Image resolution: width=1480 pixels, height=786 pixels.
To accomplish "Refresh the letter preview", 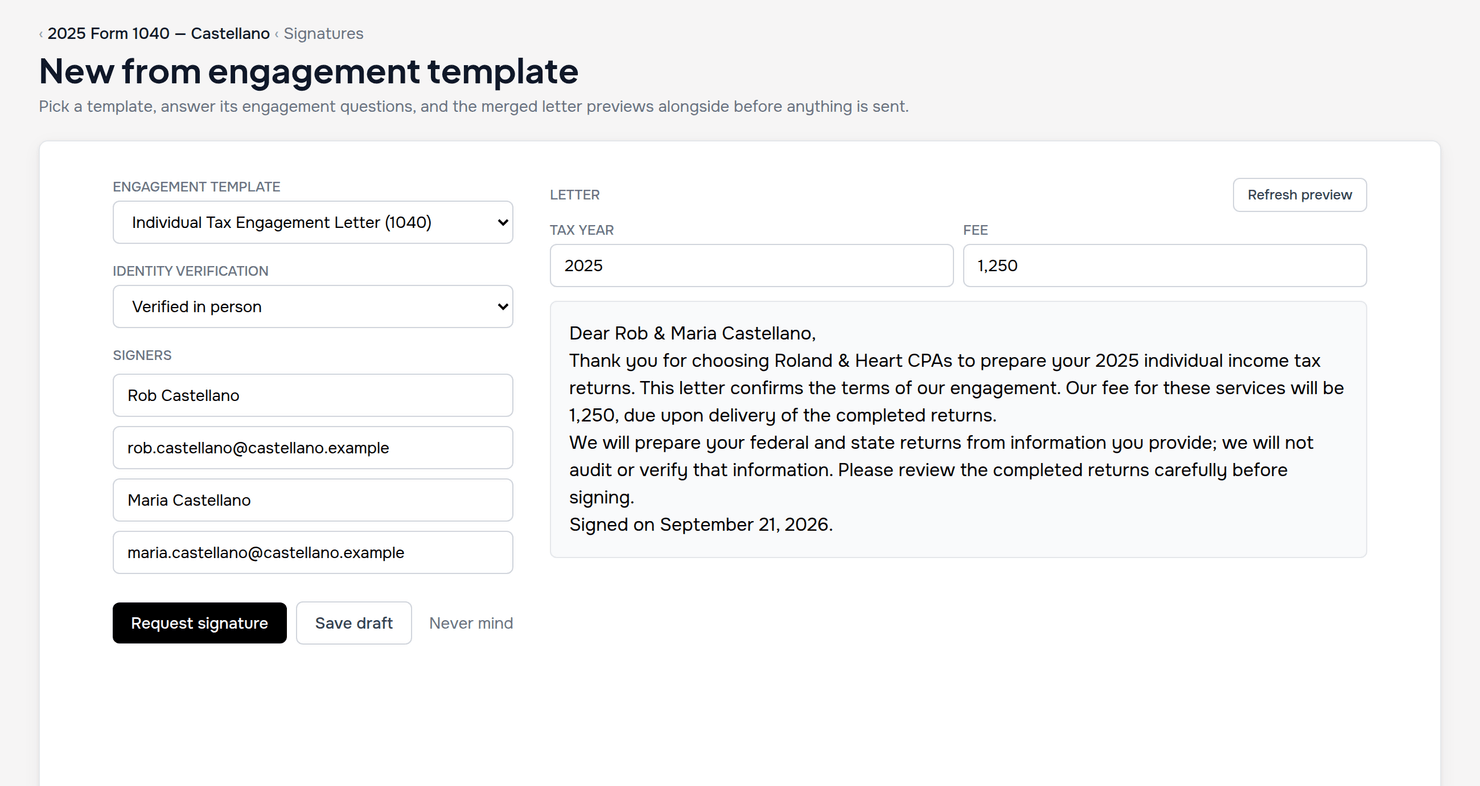I will point(1300,195).
